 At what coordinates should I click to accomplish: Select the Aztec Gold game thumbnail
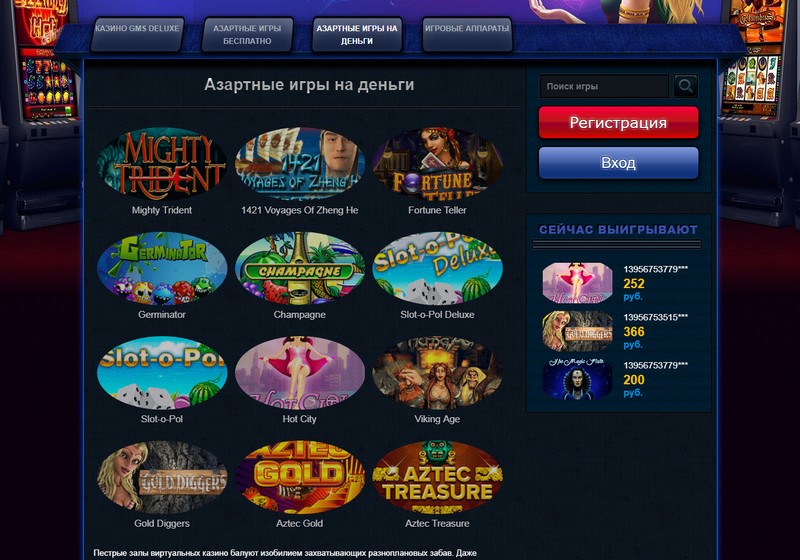coord(299,477)
